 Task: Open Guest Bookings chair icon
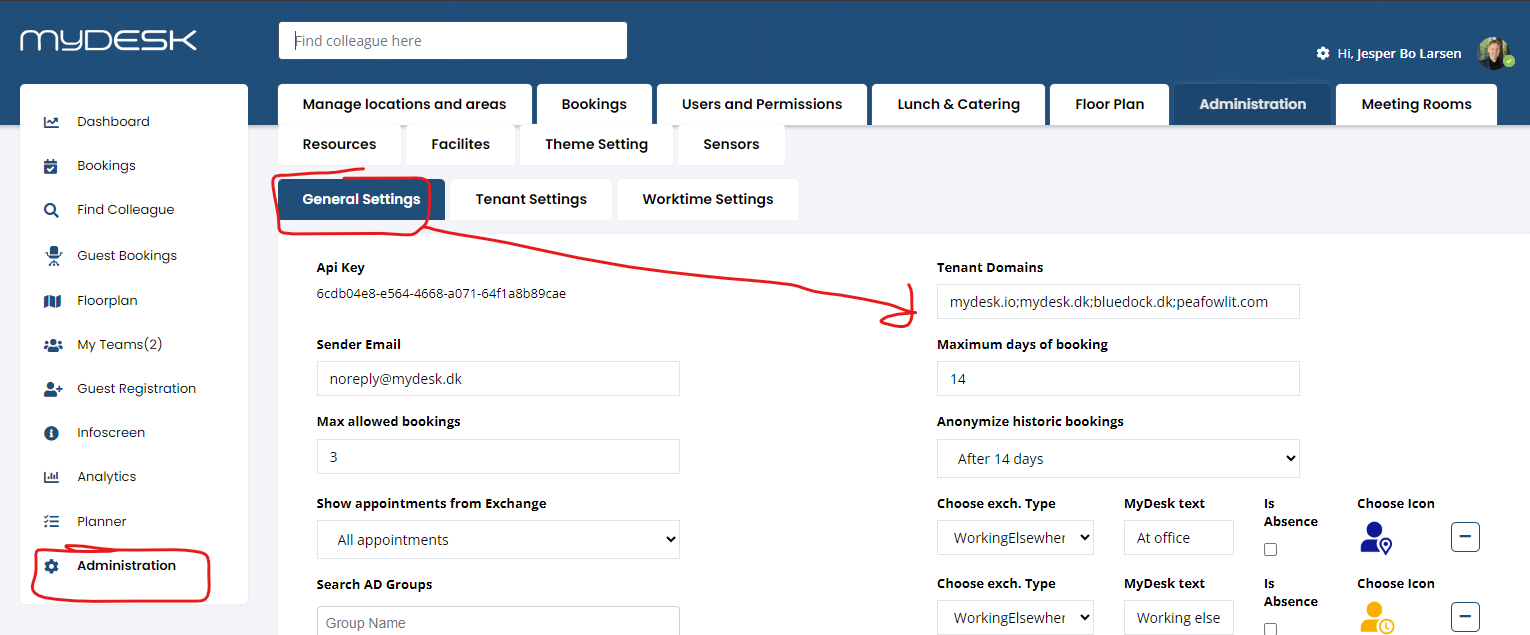tap(52, 256)
